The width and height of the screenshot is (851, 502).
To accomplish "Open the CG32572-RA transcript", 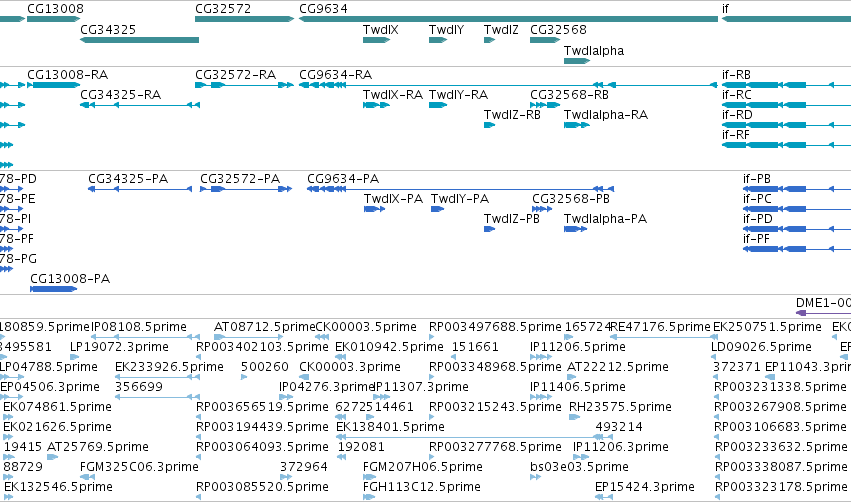I will point(244,85).
